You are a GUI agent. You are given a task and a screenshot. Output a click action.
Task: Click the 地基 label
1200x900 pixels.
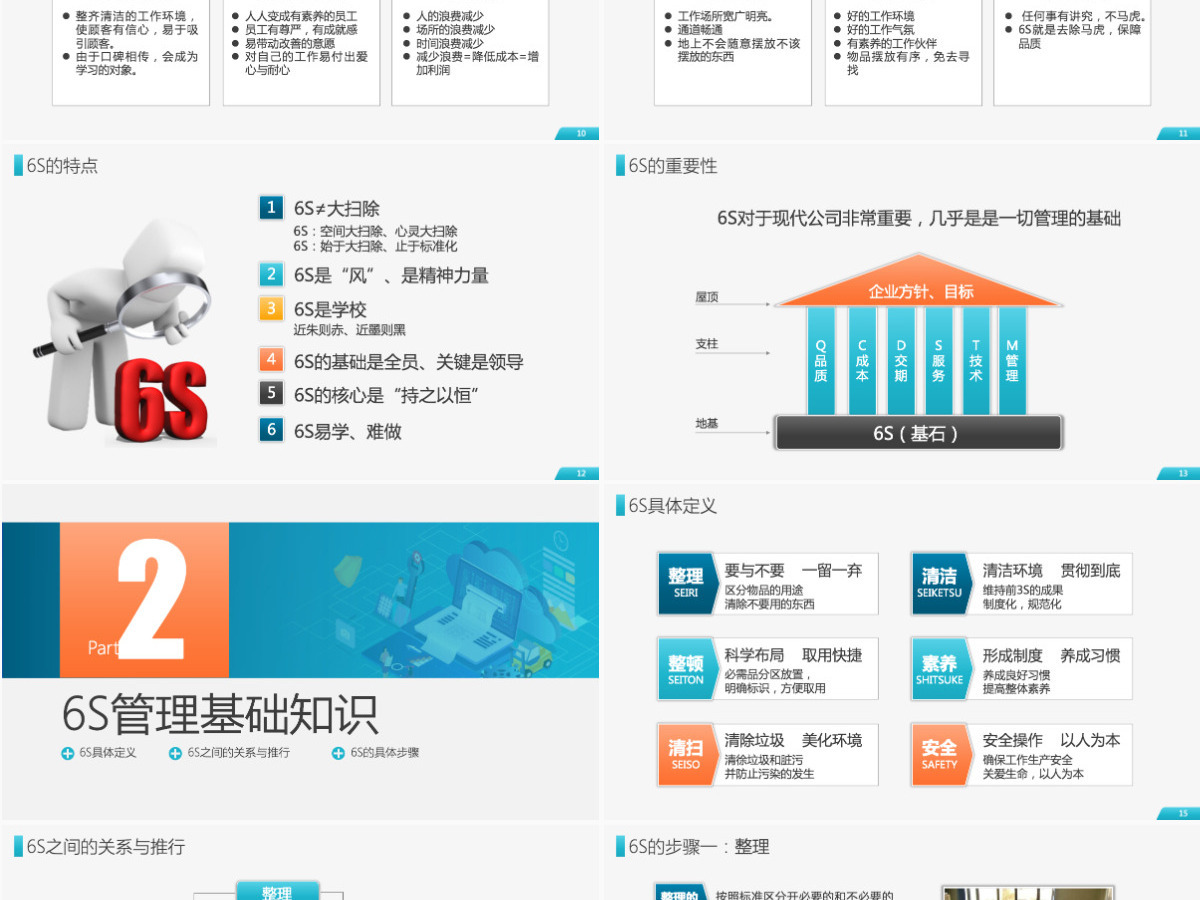[707, 424]
